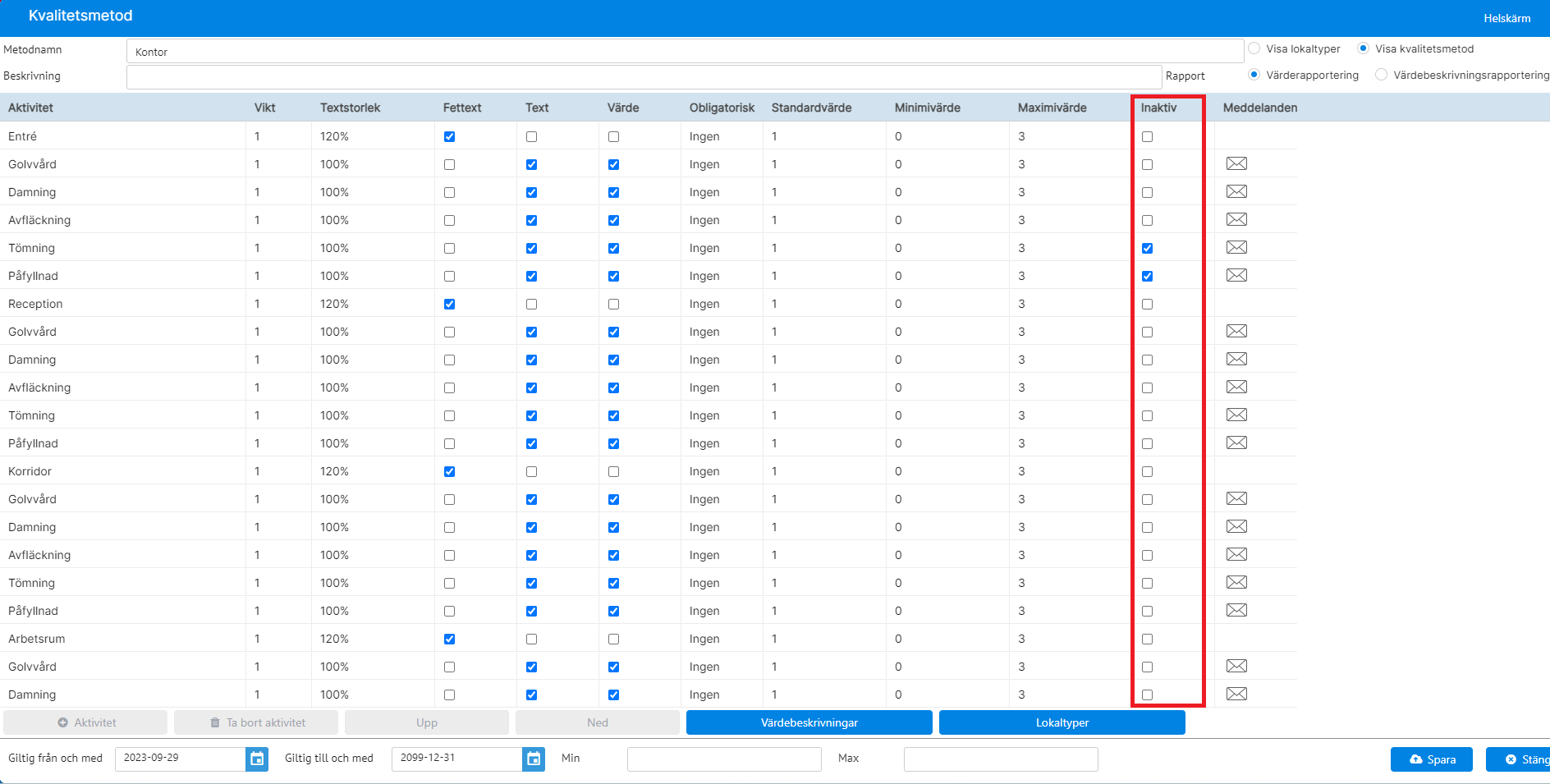Open message envelope for Damning under Arbetsrum
This screenshot has width=1550, height=784.
1236,694
